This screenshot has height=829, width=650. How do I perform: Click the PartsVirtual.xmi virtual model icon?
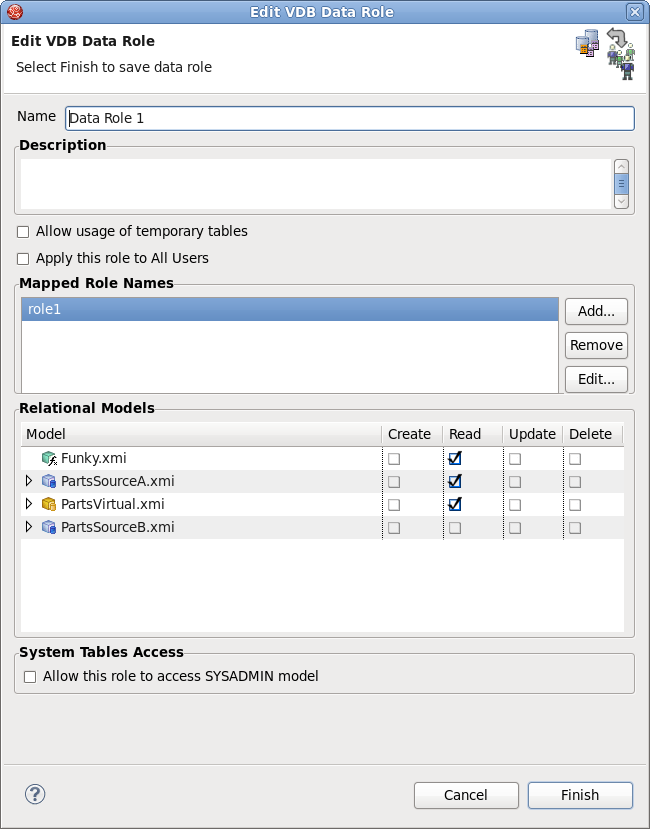[49, 504]
